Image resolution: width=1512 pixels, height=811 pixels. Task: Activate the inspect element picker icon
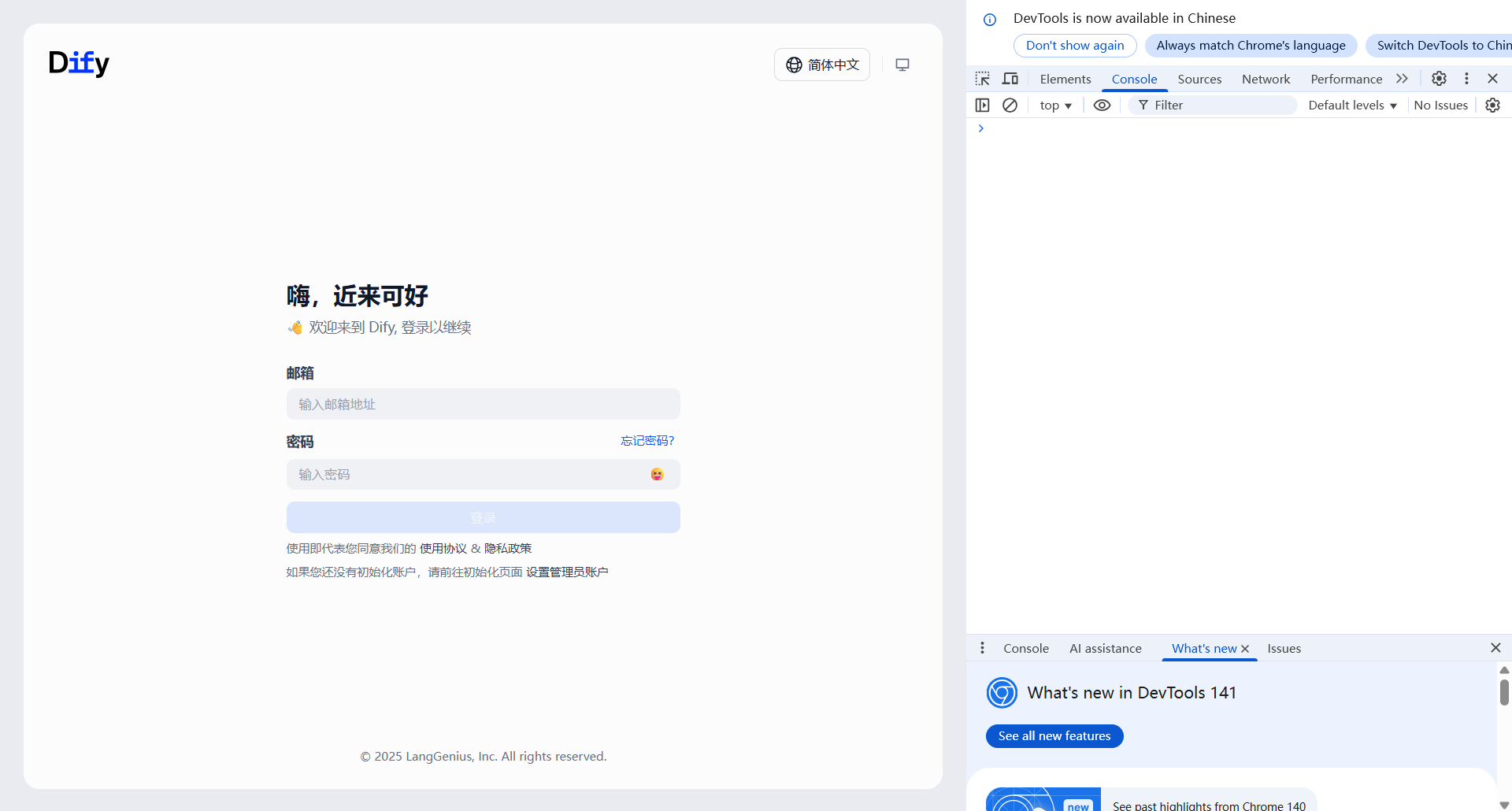pyautogui.click(x=982, y=79)
